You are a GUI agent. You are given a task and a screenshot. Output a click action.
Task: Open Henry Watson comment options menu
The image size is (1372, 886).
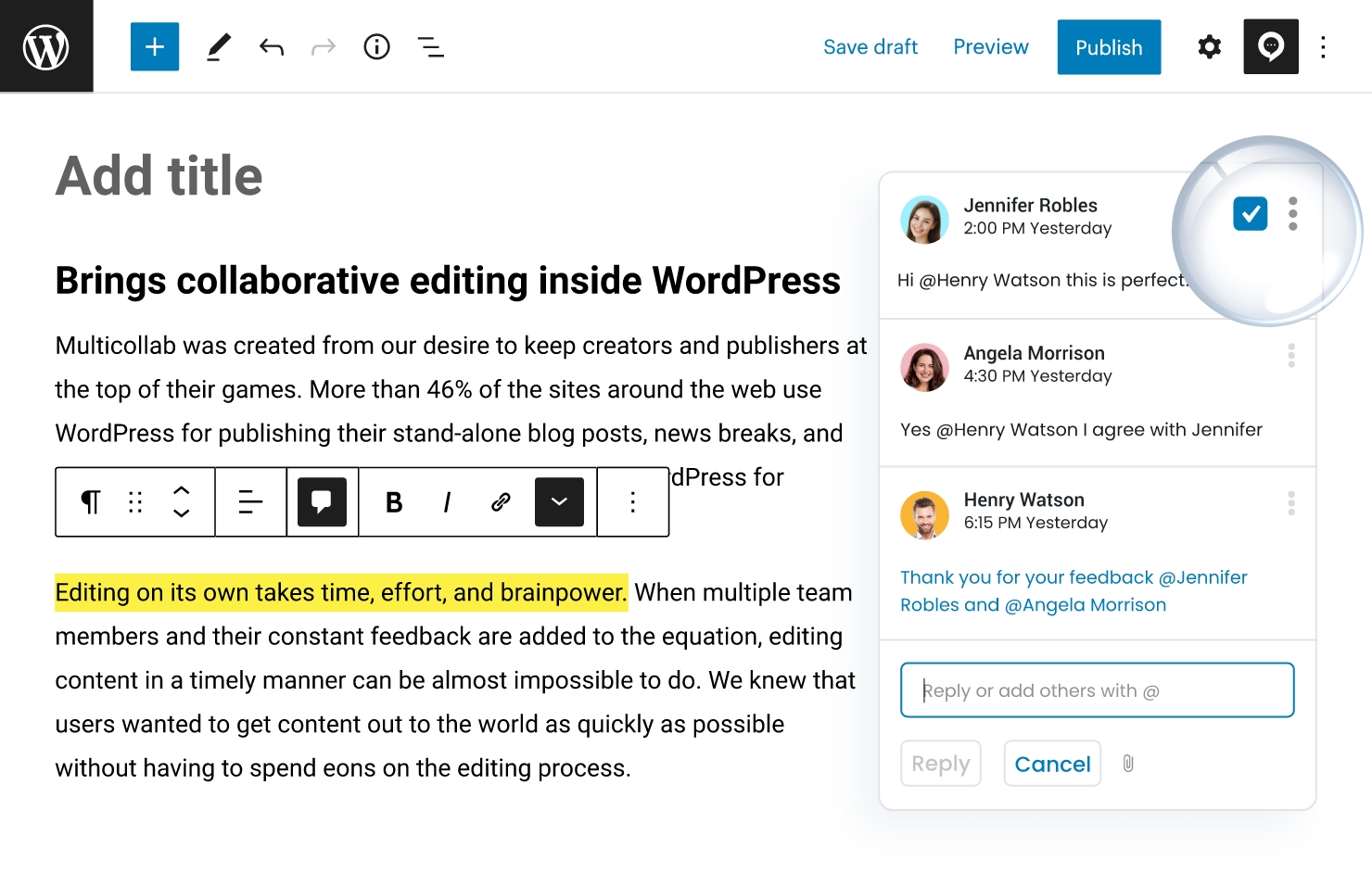[1291, 503]
